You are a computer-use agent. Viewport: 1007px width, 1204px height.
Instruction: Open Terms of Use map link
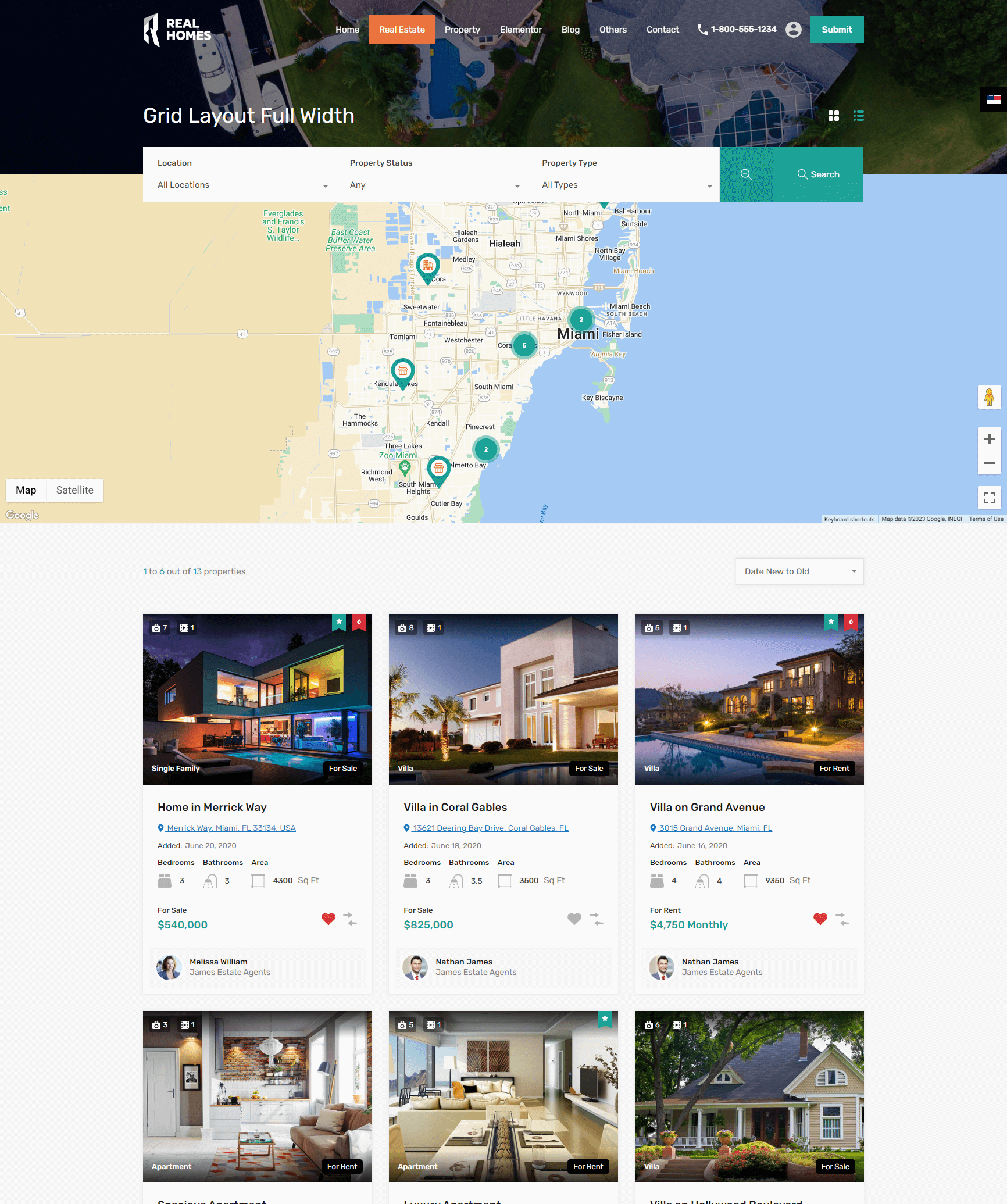(985, 519)
